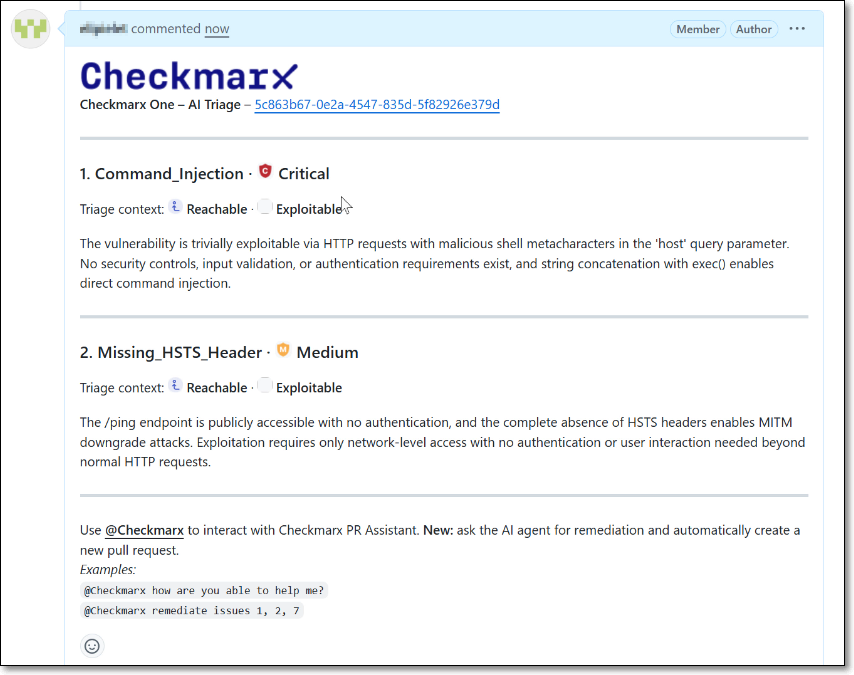This screenshot has width=854, height=675.
Task: Add a reaction with the smiley icon
Action: [x=92, y=646]
